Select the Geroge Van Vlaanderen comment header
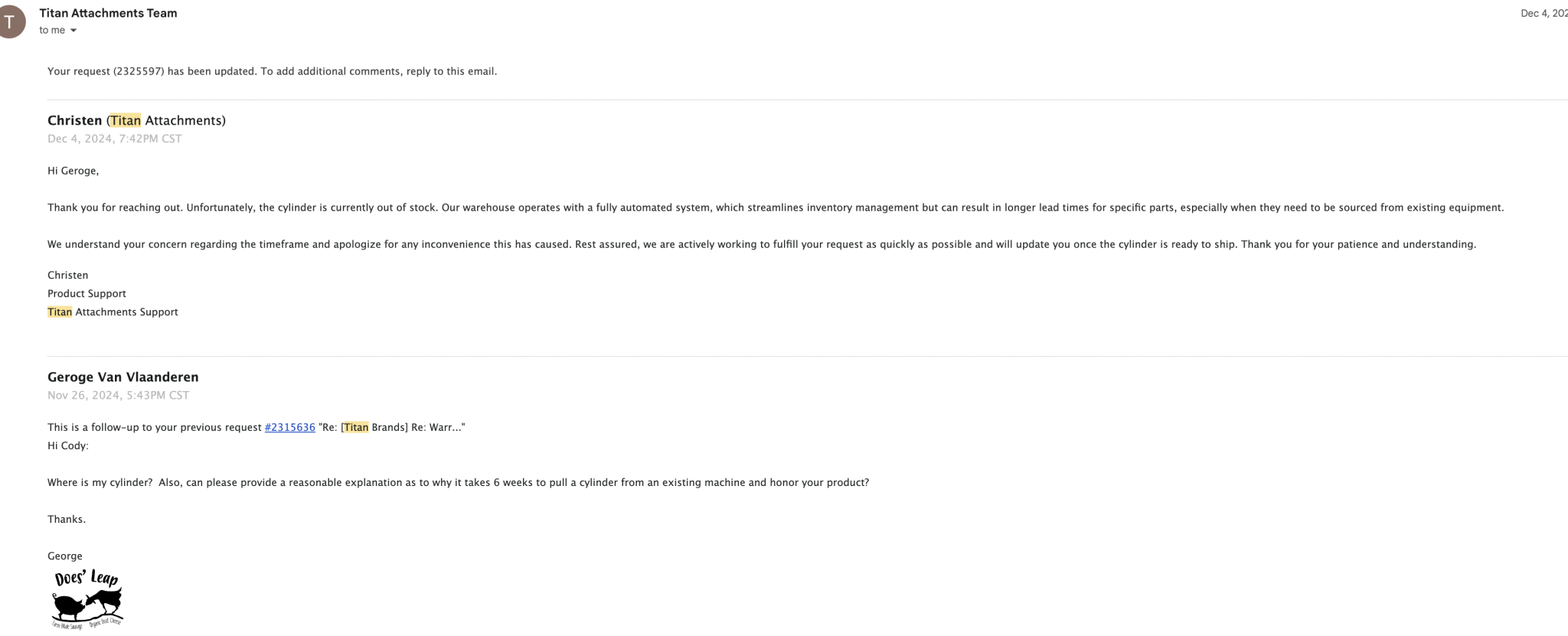 [x=123, y=377]
